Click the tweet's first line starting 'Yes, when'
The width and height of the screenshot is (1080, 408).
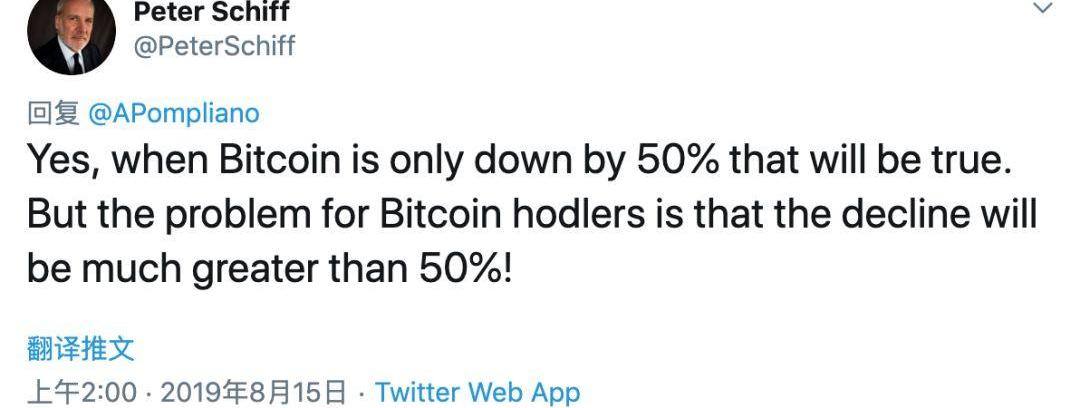pyautogui.click(x=519, y=161)
